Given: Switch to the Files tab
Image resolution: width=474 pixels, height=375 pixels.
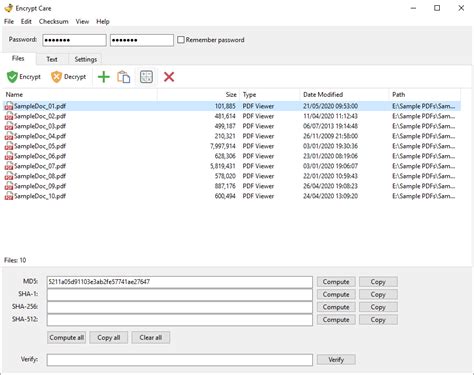Looking at the screenshot, I should point(18,59).
